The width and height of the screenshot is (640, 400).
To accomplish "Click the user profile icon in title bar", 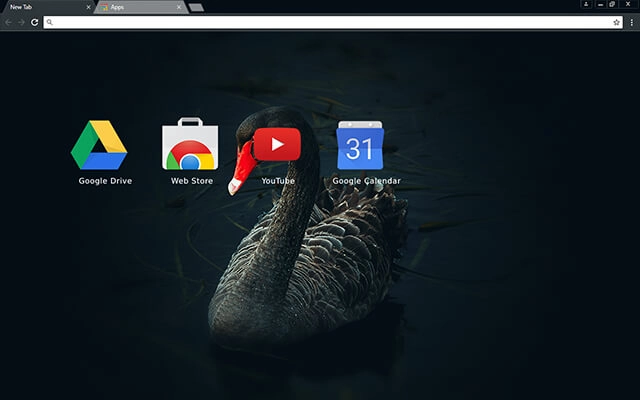I will pyautogui.click(x=586, y=4).
